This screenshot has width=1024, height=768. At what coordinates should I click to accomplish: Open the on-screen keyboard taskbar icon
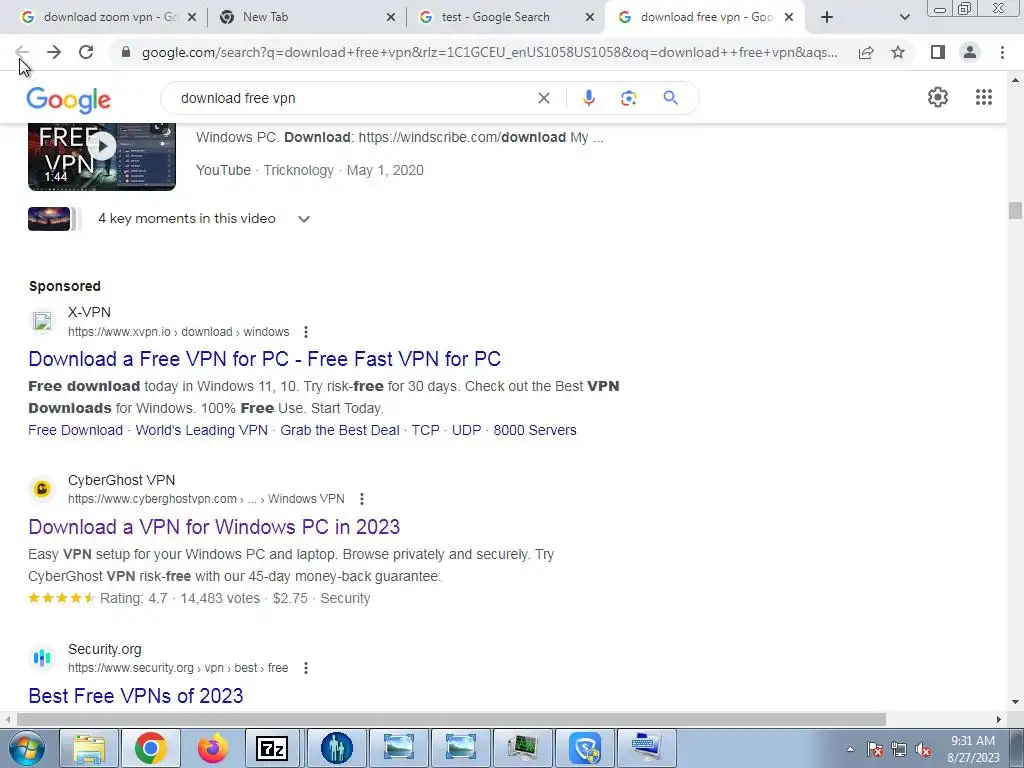tap(646, 748)
